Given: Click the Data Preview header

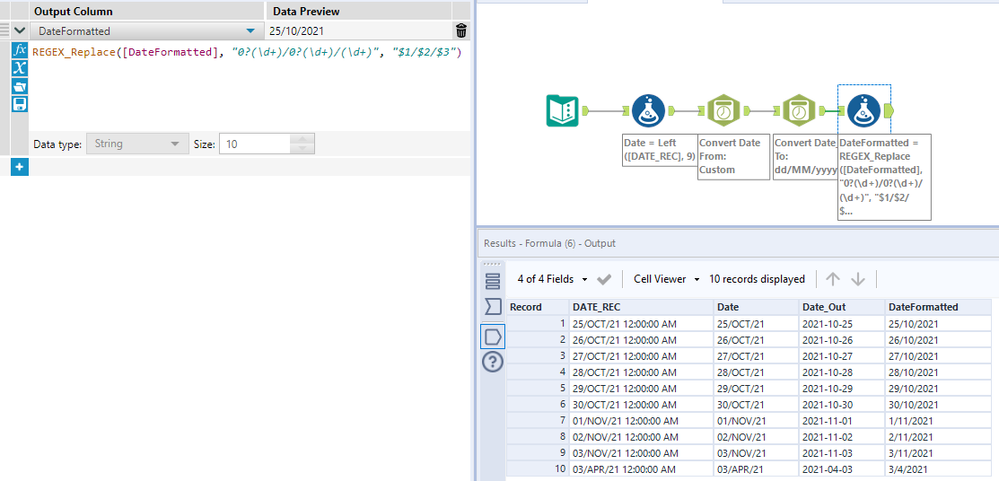Looking at the screenshot, I should (x=358, y=11).
